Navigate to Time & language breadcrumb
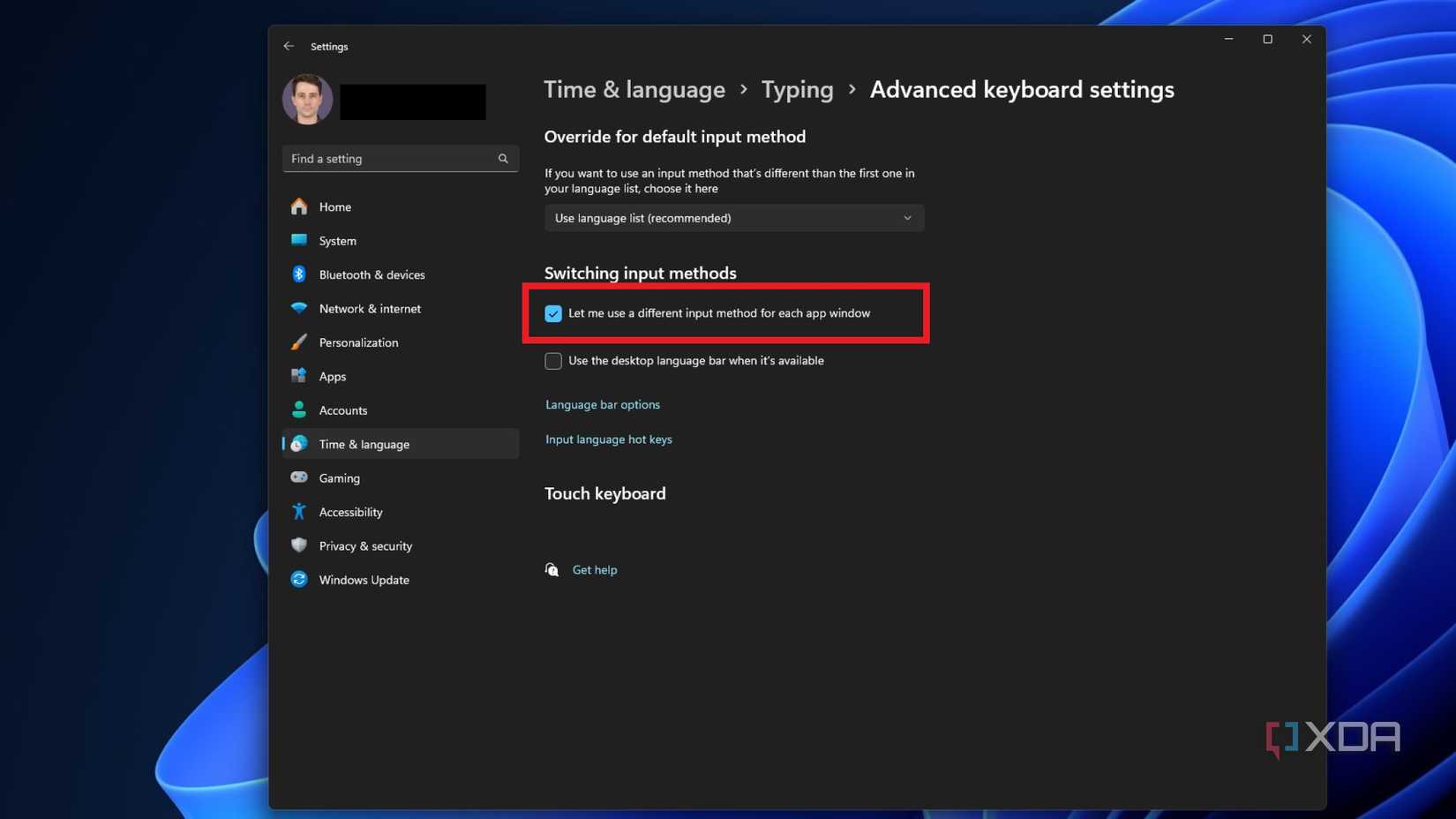1456x819 pixels. (634, 90)
